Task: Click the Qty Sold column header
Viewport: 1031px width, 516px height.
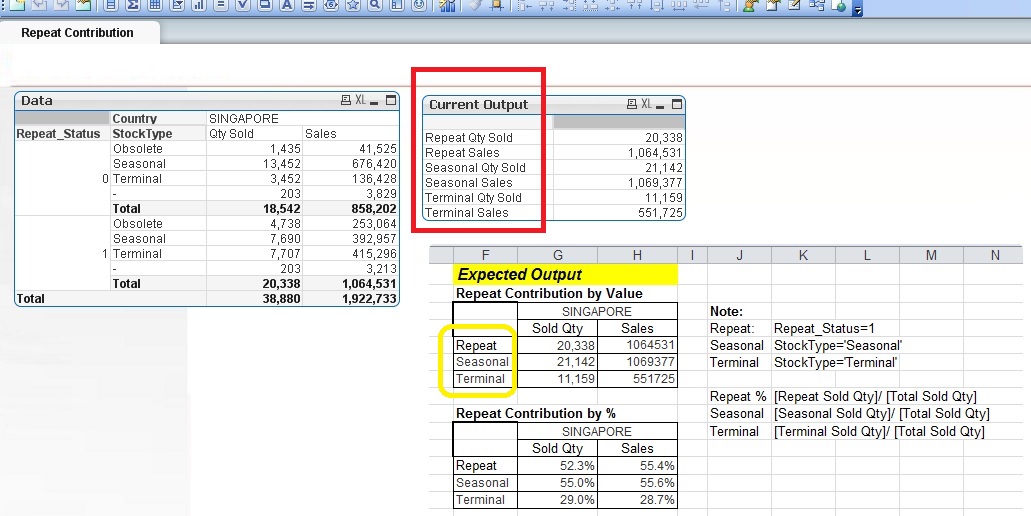Action: point(231,133)
